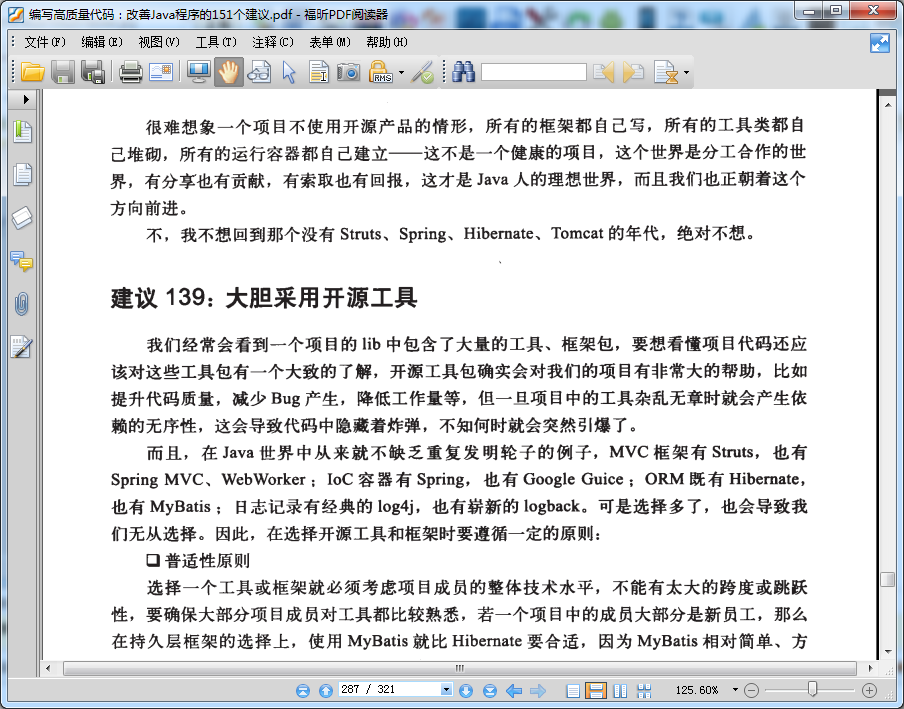Click the heading 建议 139：大胆采用开源工具

coord(264,298)
